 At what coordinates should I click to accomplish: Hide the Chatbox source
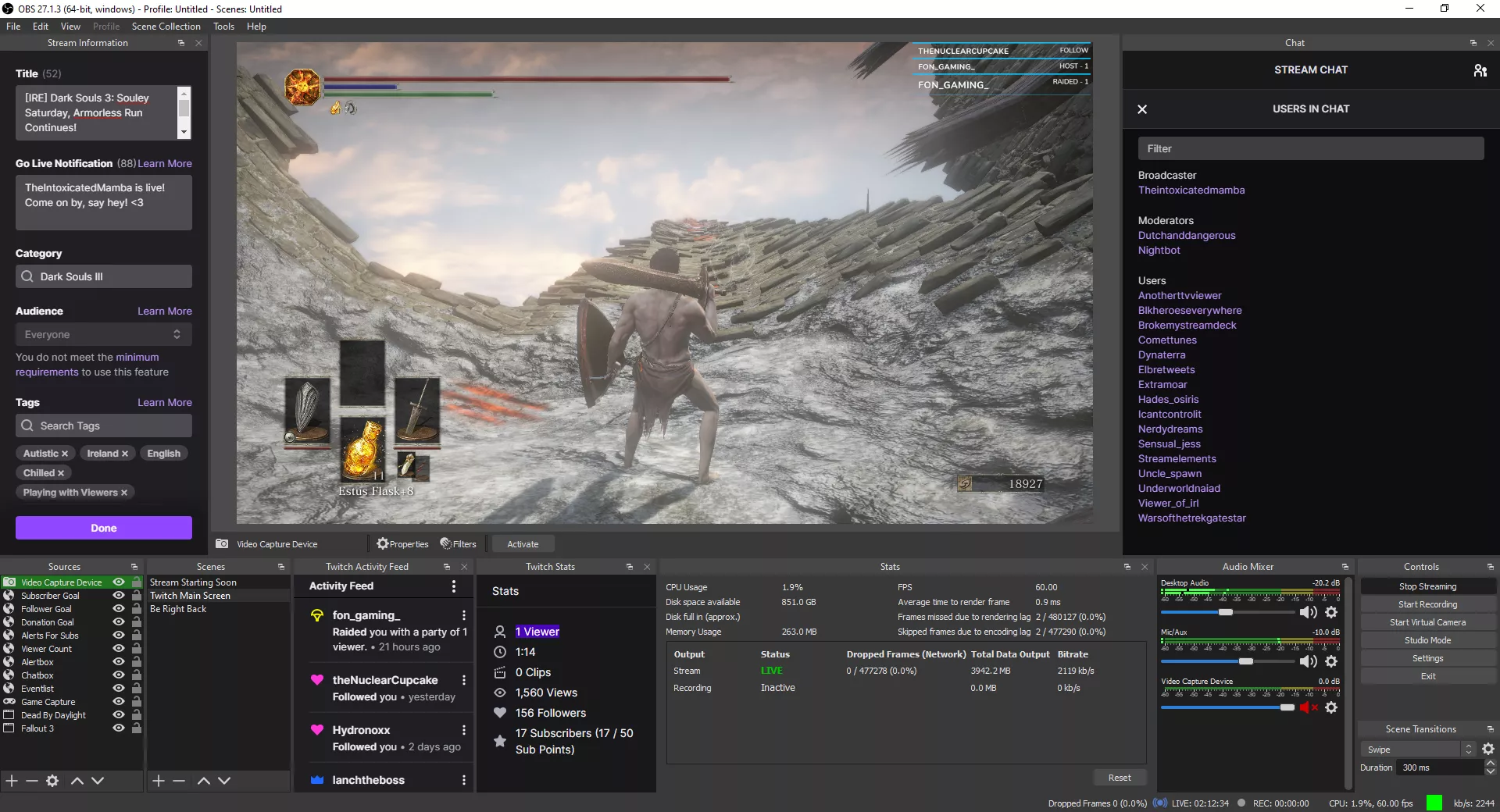tap(119, 675)
